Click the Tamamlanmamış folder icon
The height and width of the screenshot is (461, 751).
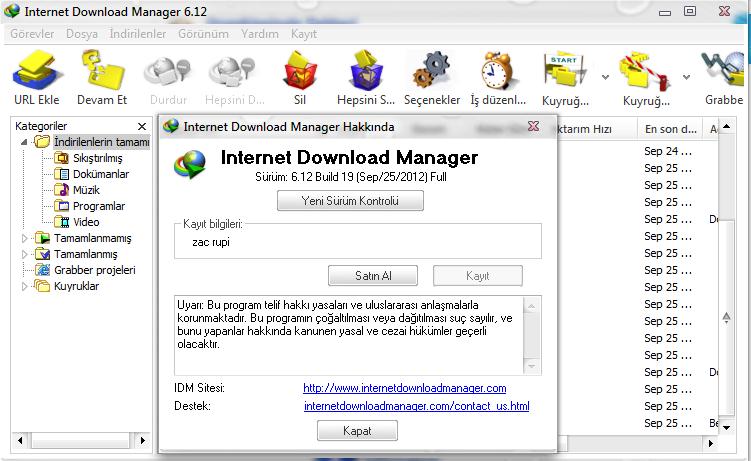coord(42,238)
